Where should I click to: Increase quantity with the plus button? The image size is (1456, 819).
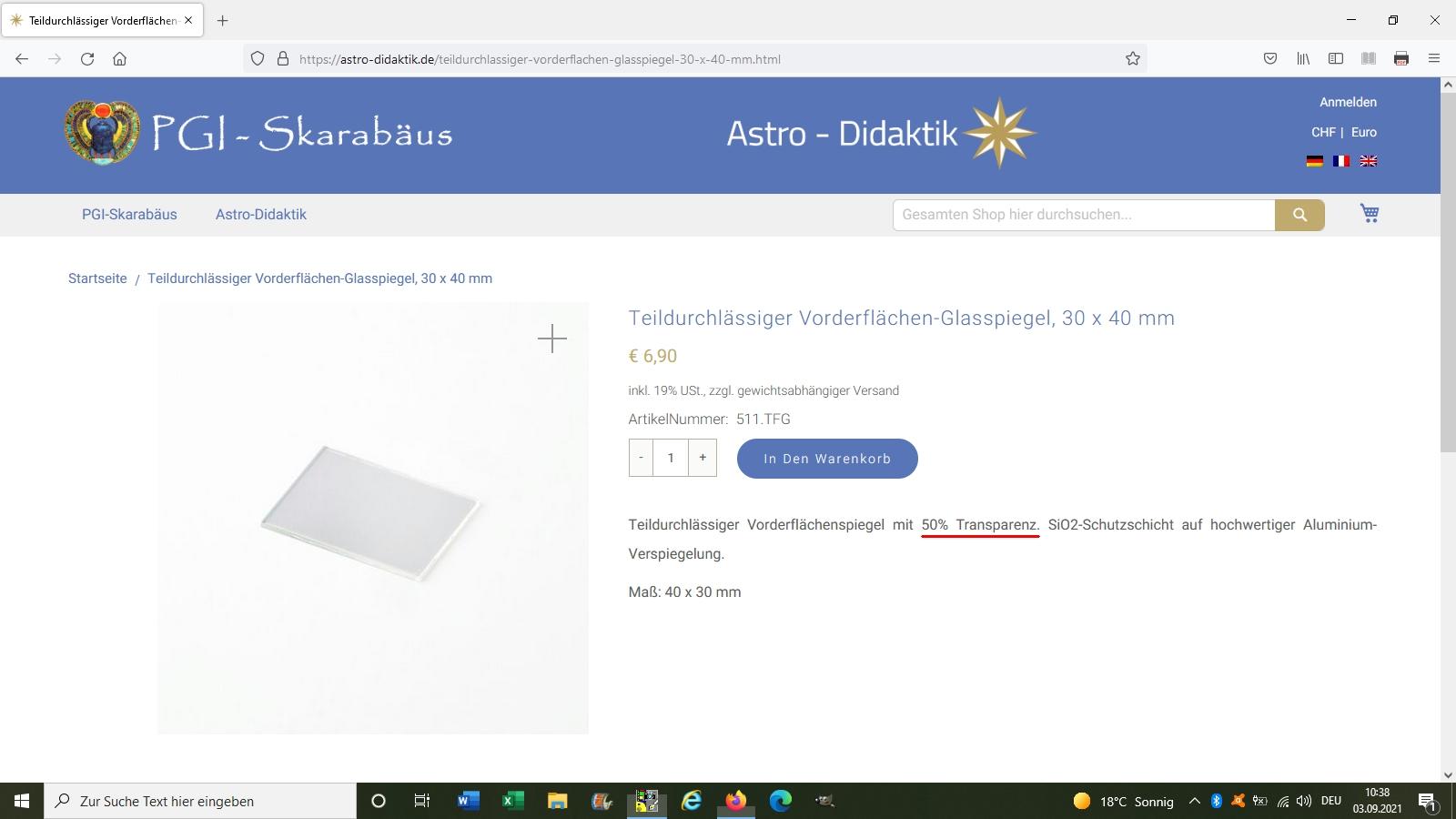coord(703,458)
